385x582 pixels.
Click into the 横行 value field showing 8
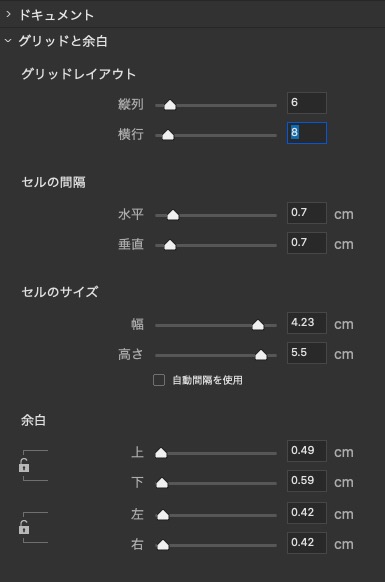click(307, 133)
